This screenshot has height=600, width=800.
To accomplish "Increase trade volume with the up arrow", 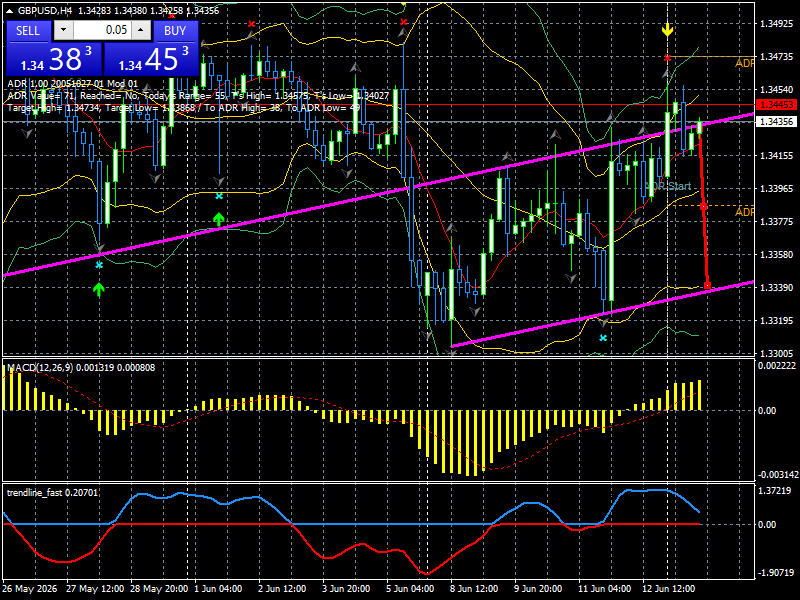I will point(141,30).
